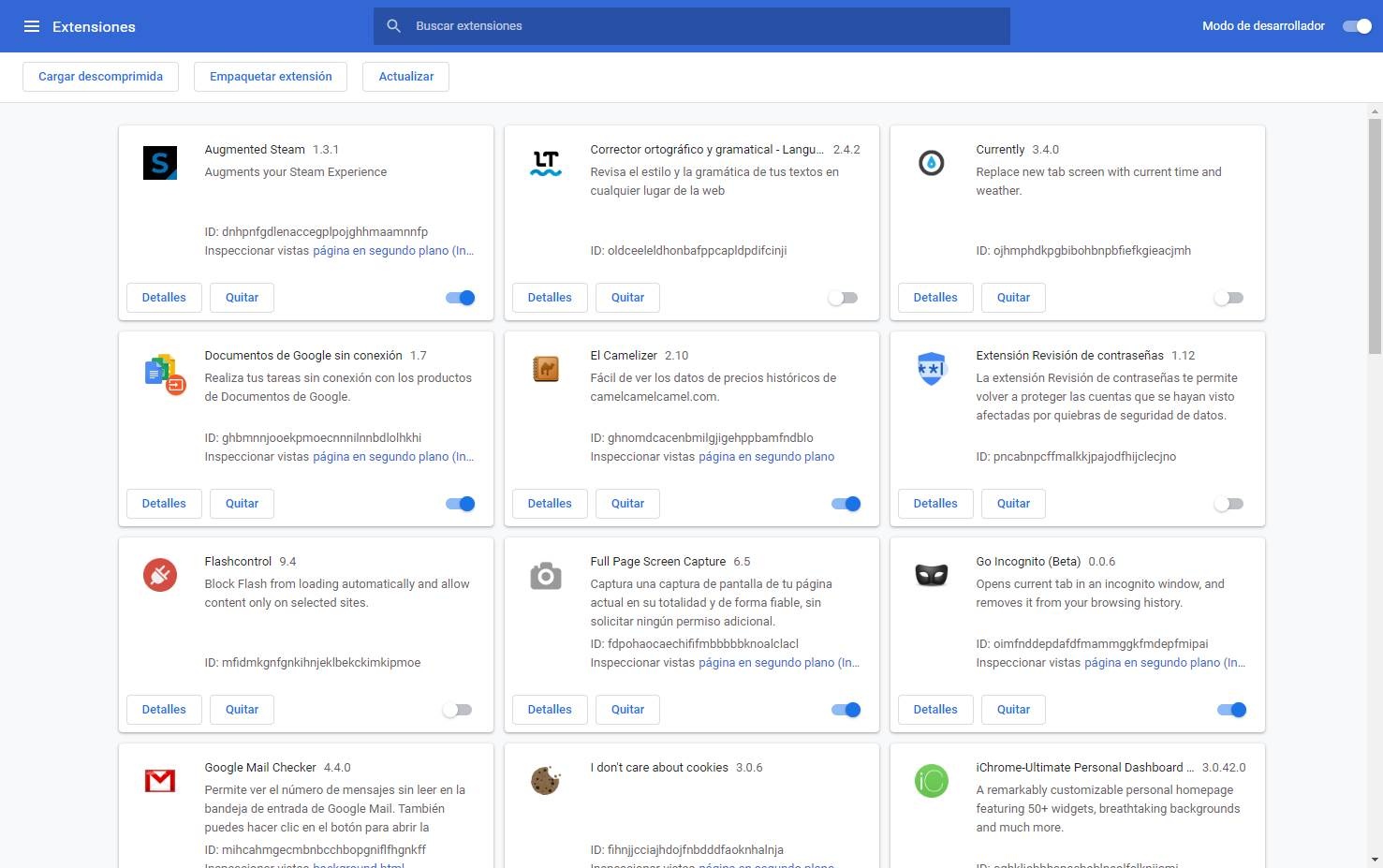Inspect Go Incognito página en segundo plano
This screenshot has height=868, width=1383.
click(x=1165, y=663)
